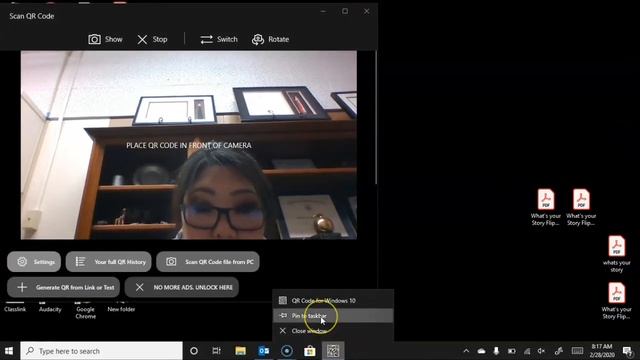Click the camera preview video feed

tap(189, 145)
